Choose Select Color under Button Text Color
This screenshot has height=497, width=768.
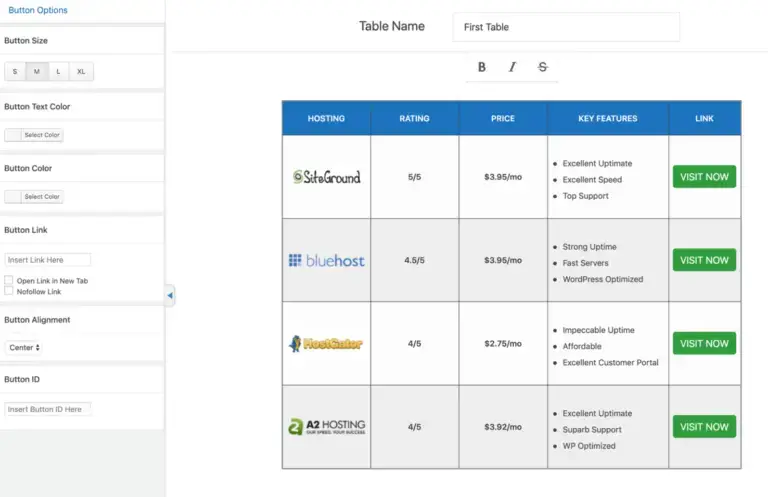pos(34,135)
